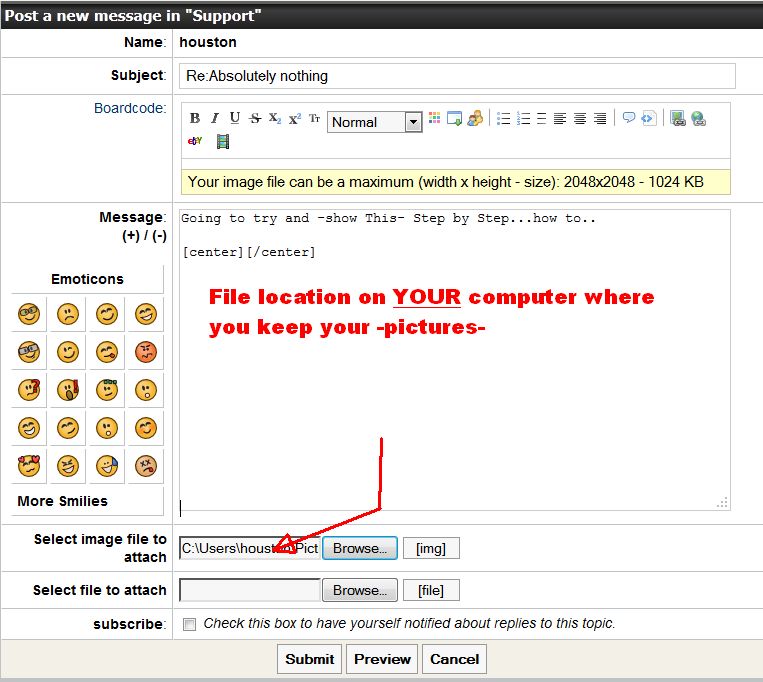Insert a video with the film icon
Viewport: 763px width, 682px height.
[x=222, y=141]
